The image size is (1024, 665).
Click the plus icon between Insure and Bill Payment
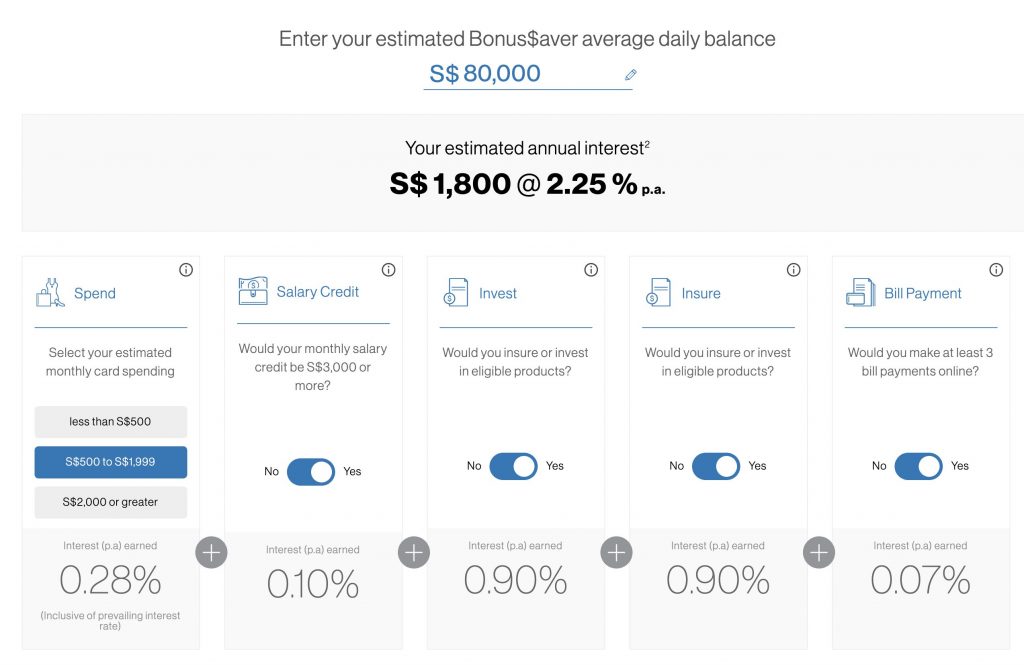819,553
